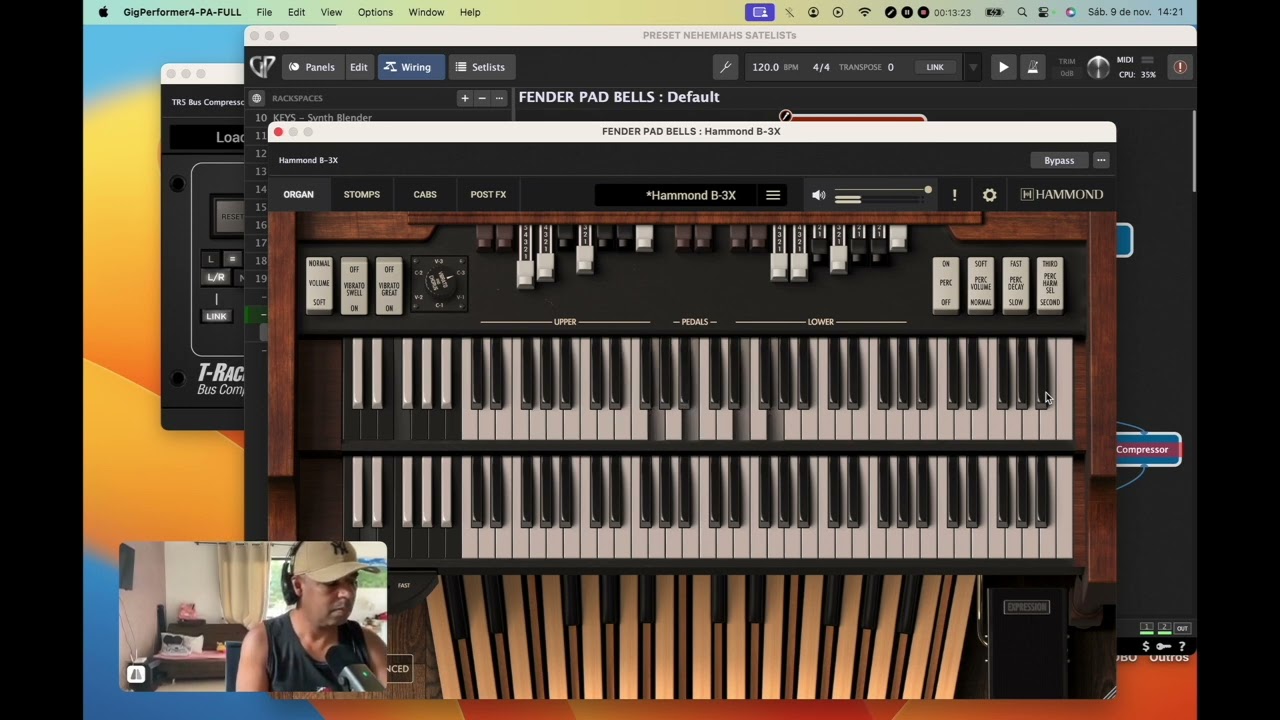Switch to Panels view

(312, 67)
